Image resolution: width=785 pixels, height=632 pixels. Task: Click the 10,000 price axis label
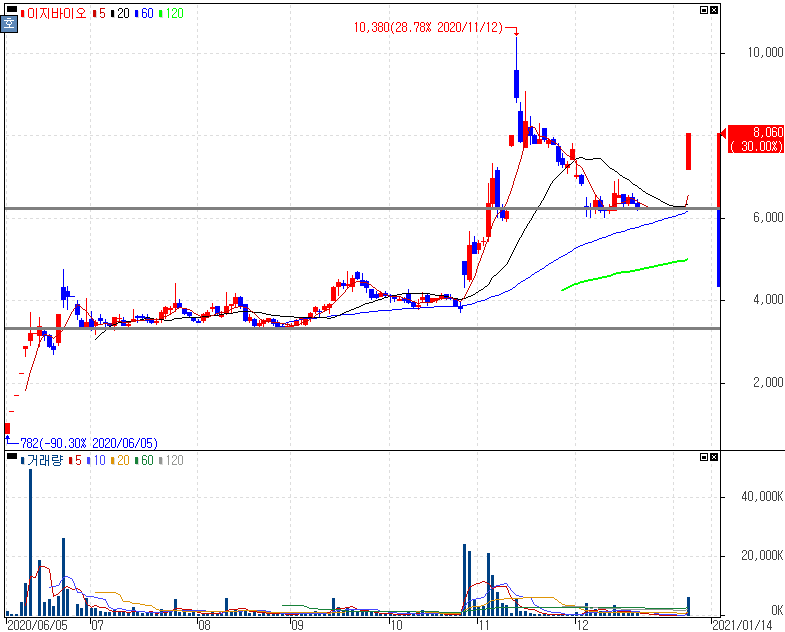click(765, 53)
